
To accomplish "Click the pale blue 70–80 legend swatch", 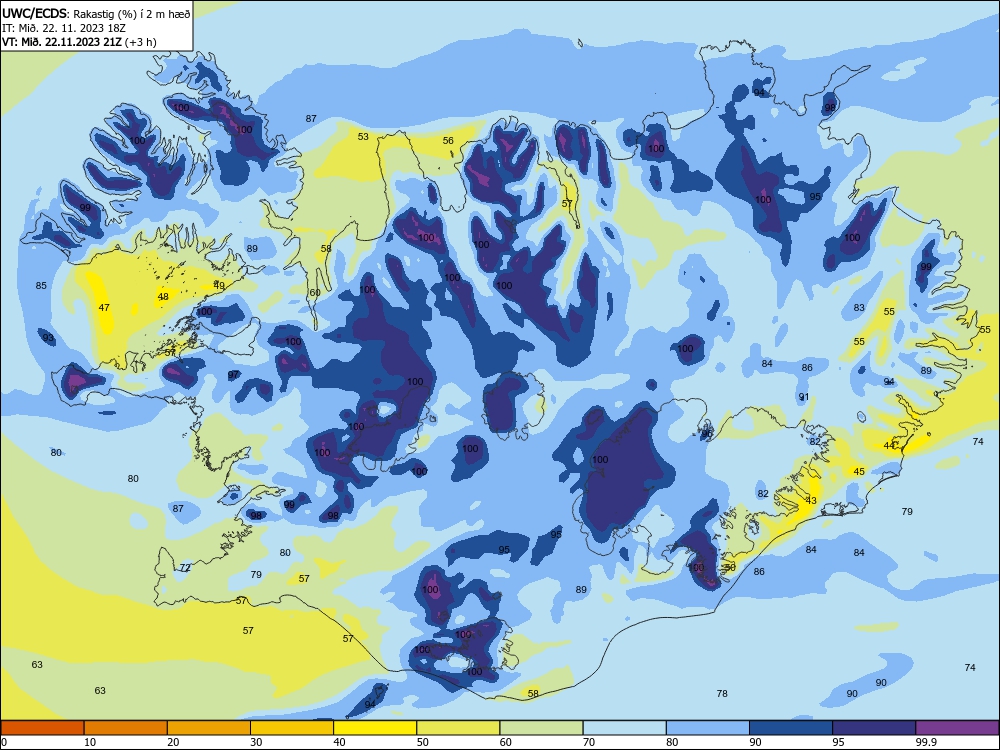I will point(624,728).
